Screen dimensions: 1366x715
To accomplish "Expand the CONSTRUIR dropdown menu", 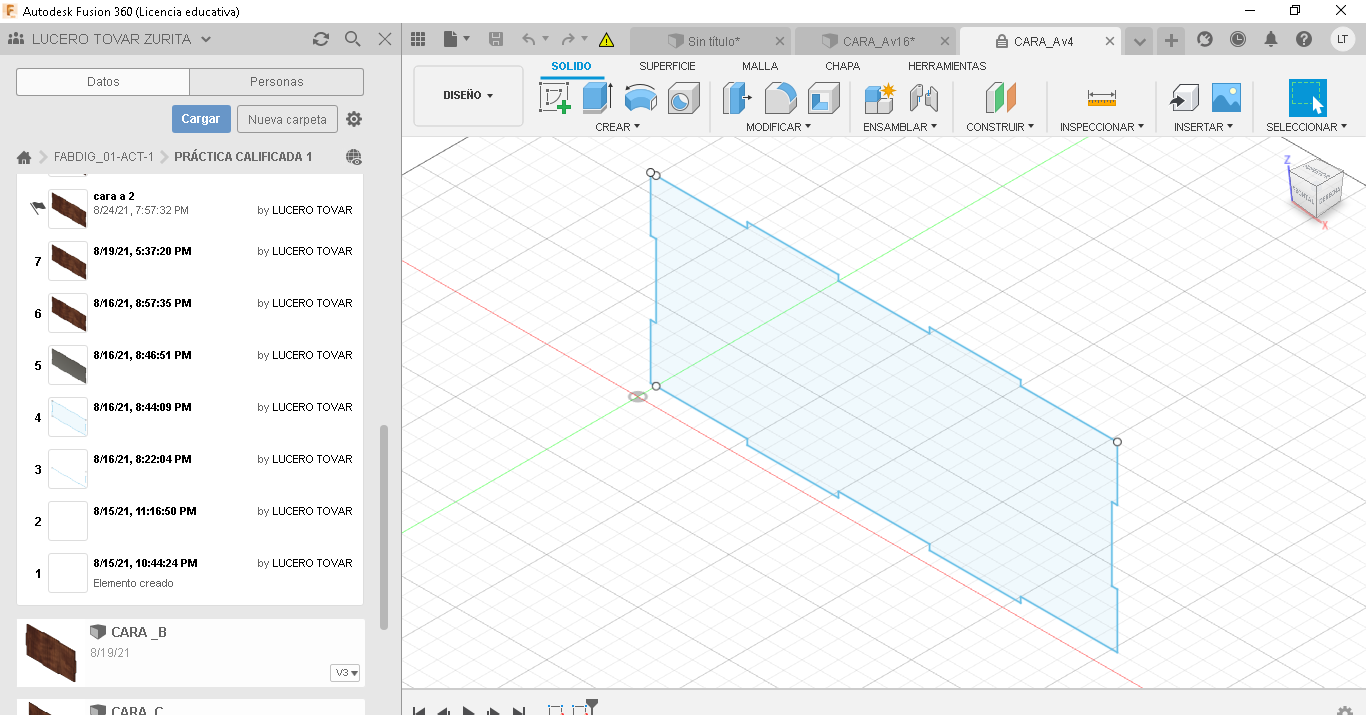I will [1000, 127].
